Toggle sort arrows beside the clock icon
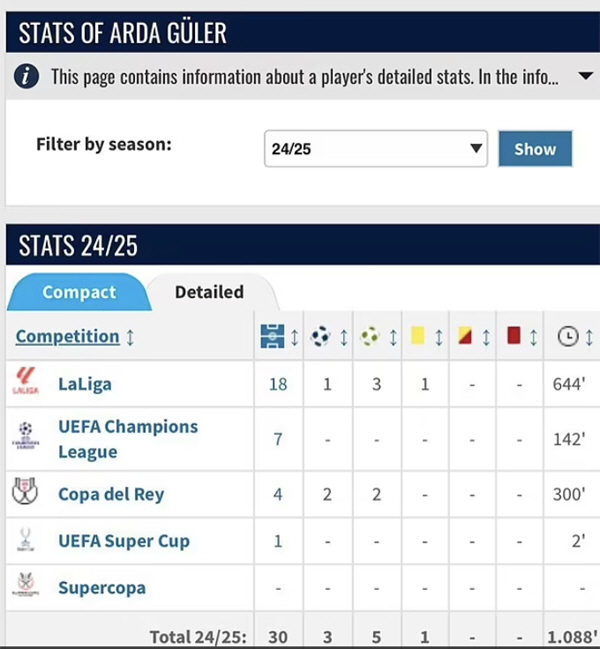 (x=589, y=337)
